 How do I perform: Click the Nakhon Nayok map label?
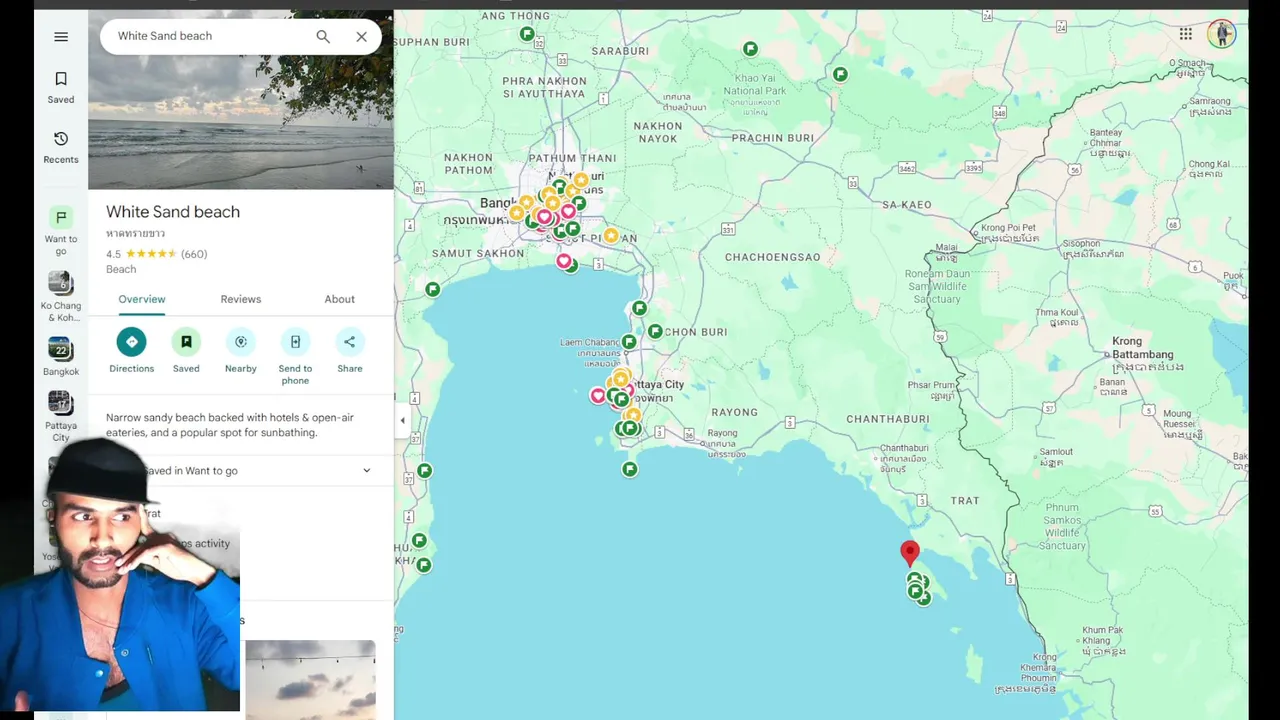pos(657,132)
